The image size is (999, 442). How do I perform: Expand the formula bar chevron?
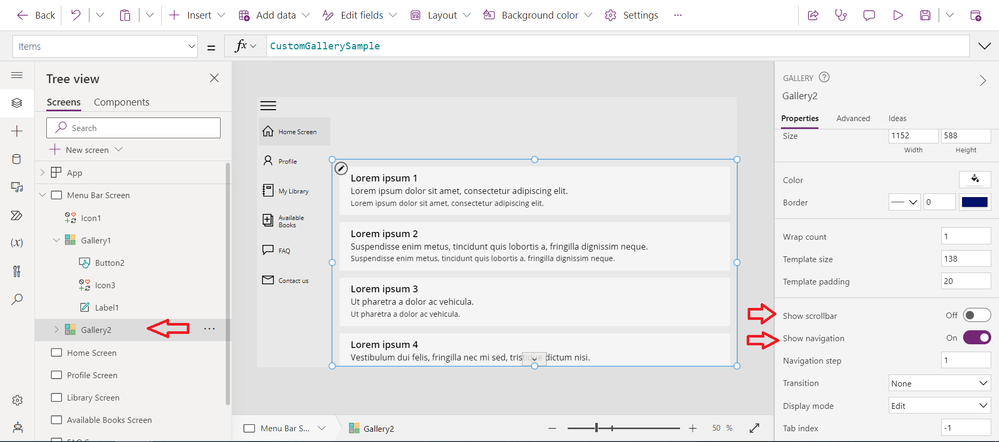point(983,46)
